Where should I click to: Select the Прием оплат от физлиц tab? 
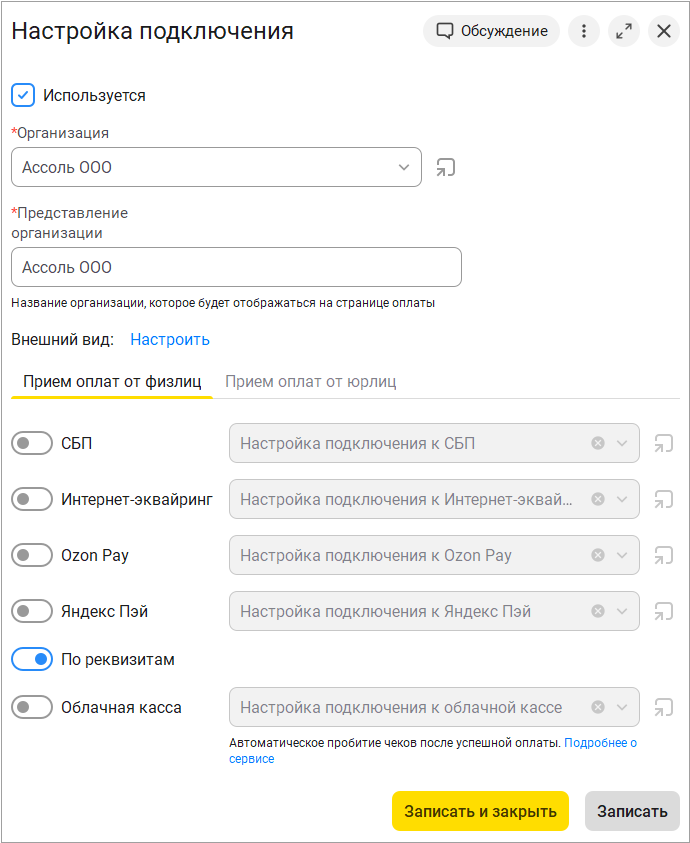[x=112, y=382]
